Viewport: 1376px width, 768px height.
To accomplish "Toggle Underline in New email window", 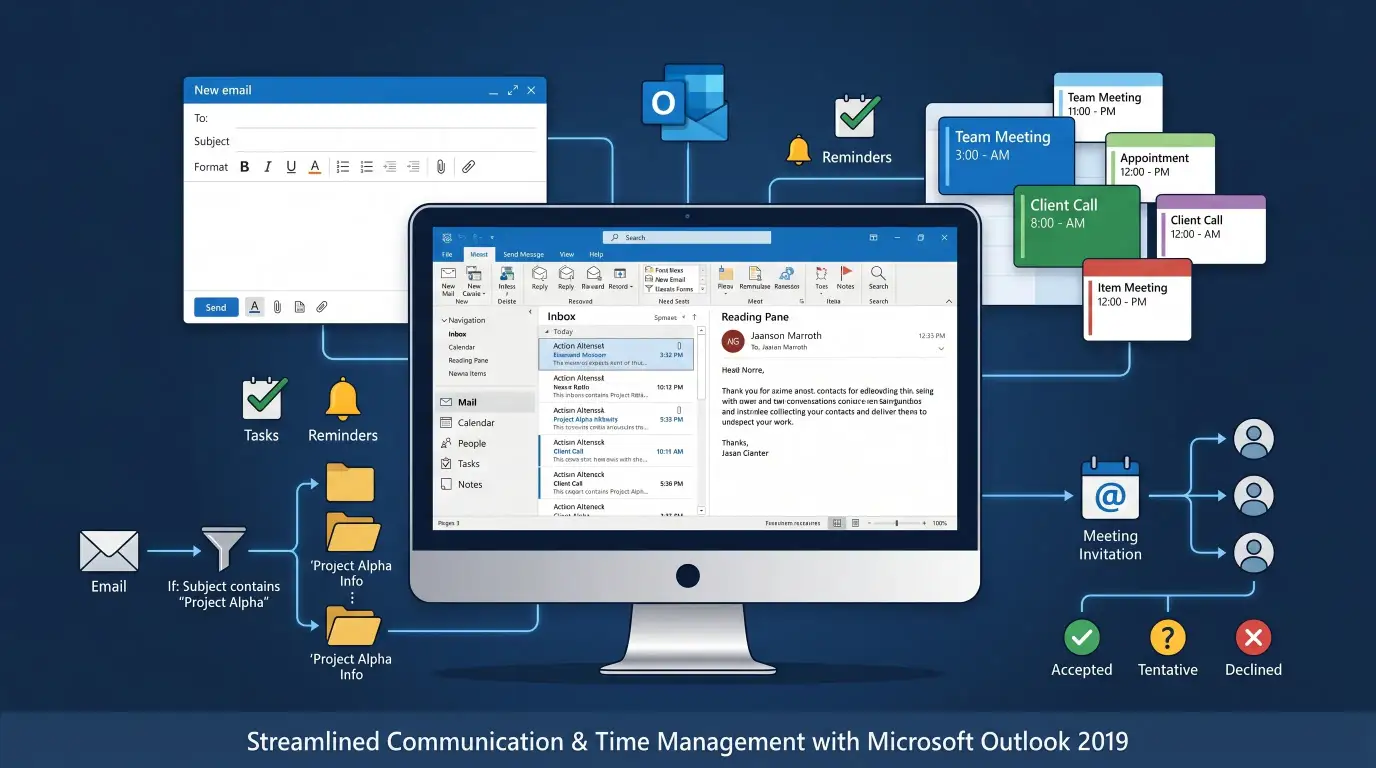I will [x=291, y=167].
